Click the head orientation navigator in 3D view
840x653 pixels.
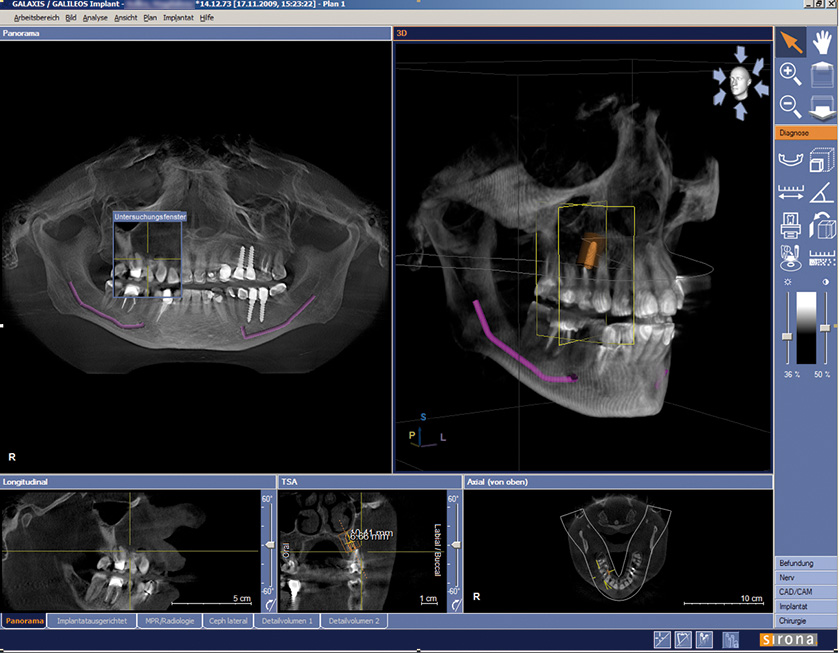pyautogui.click(x=740, y=82)
